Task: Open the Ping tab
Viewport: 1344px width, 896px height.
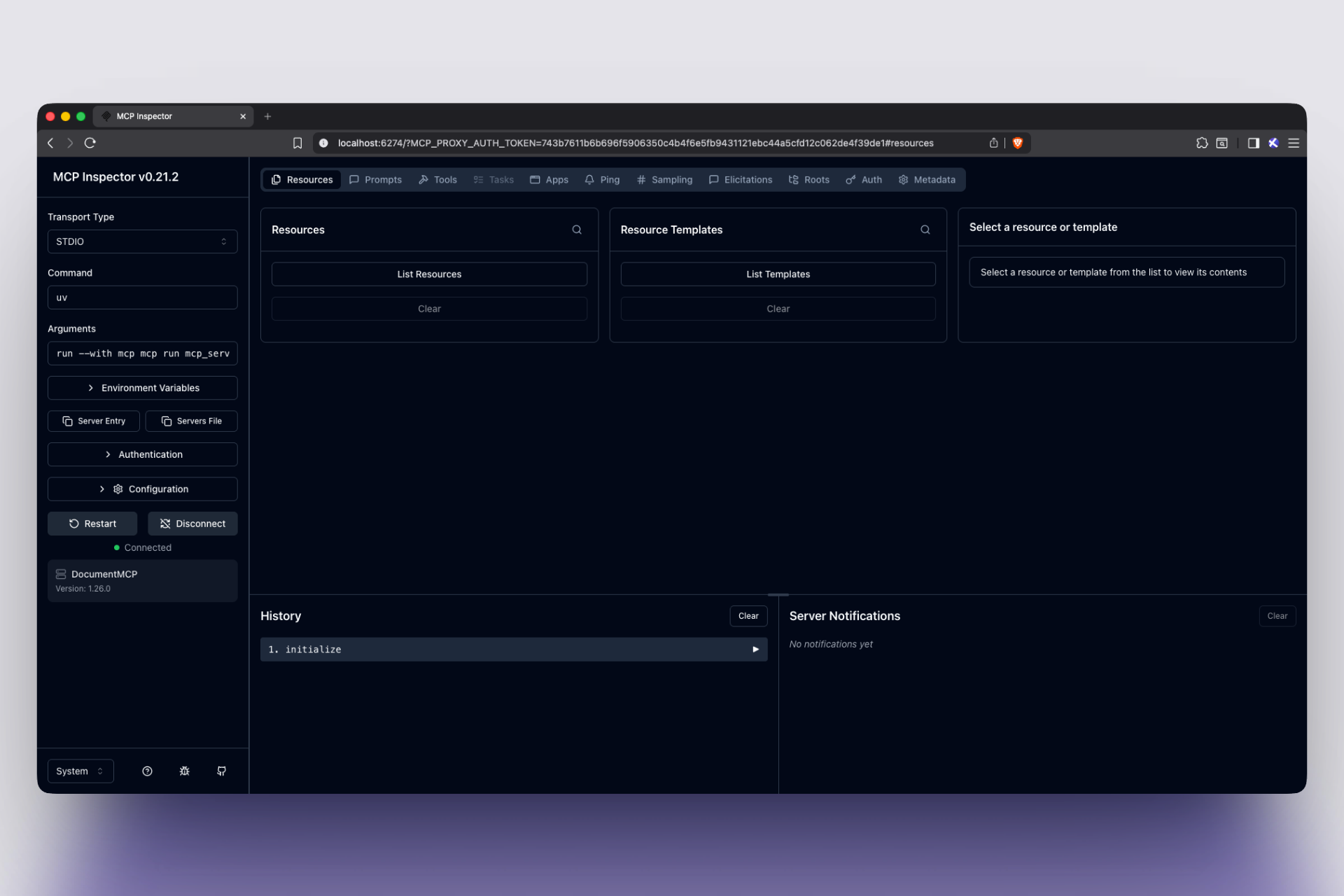Action: tap(602, 180)
